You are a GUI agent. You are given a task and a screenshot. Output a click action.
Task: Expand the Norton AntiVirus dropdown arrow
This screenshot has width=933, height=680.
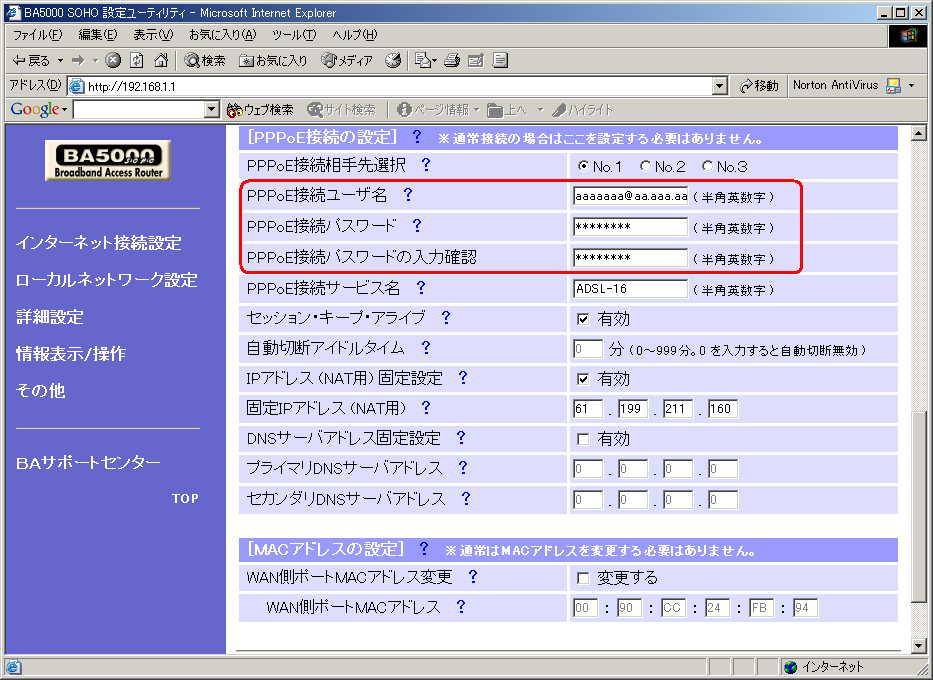coord(911,86)
